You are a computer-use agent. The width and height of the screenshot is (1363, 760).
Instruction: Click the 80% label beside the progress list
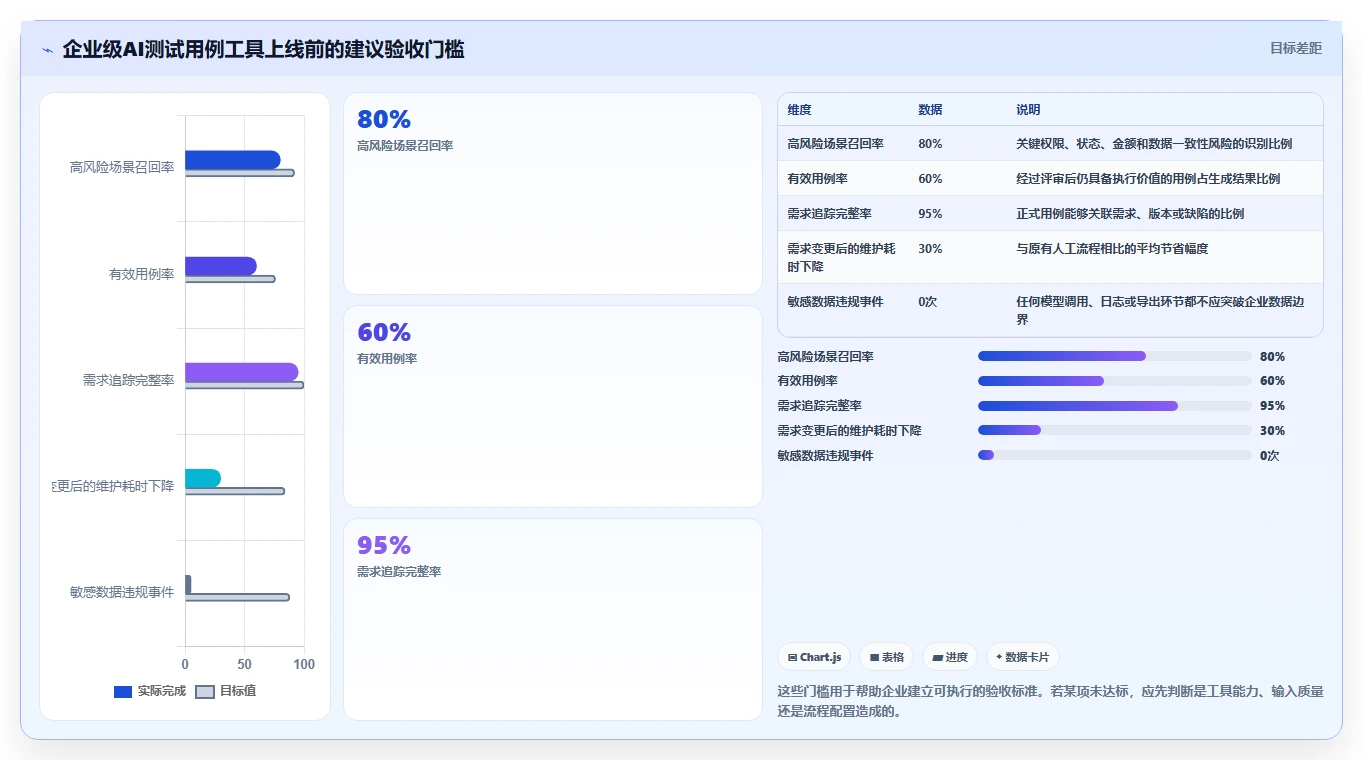point(1272,356)
